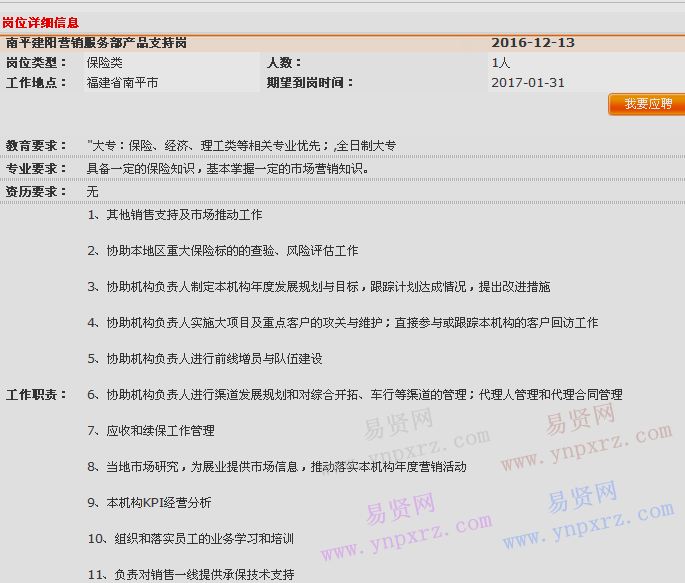Click the 资历要求 label
Image resolution: width=685 pixels, height=583 pixels.
36,192
